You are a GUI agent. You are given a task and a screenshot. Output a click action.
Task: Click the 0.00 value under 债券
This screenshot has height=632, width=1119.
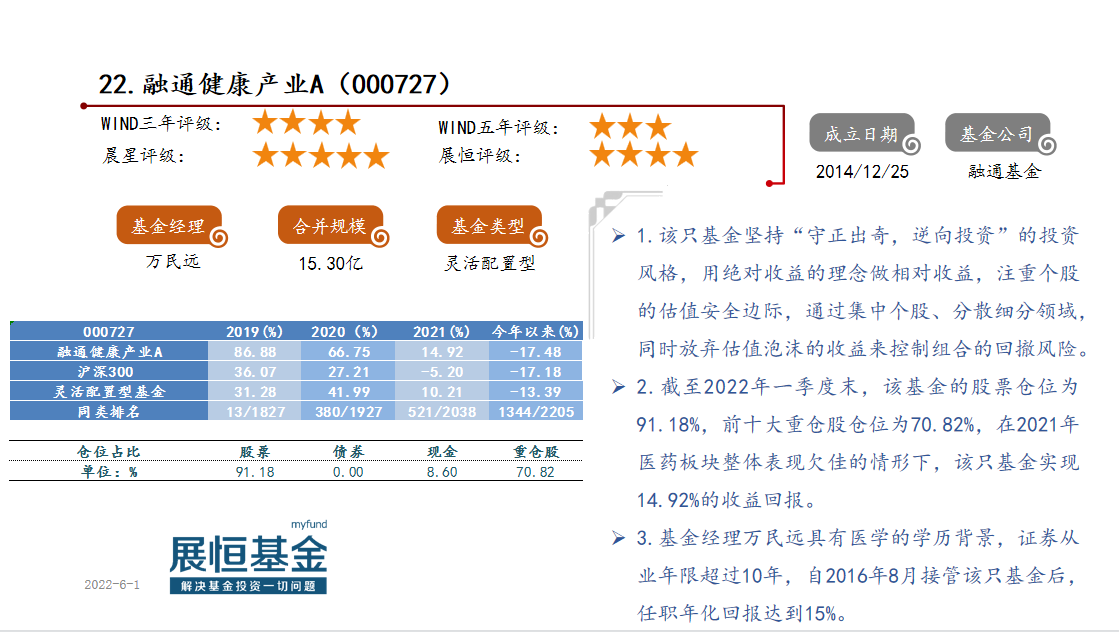click(348, 472)
